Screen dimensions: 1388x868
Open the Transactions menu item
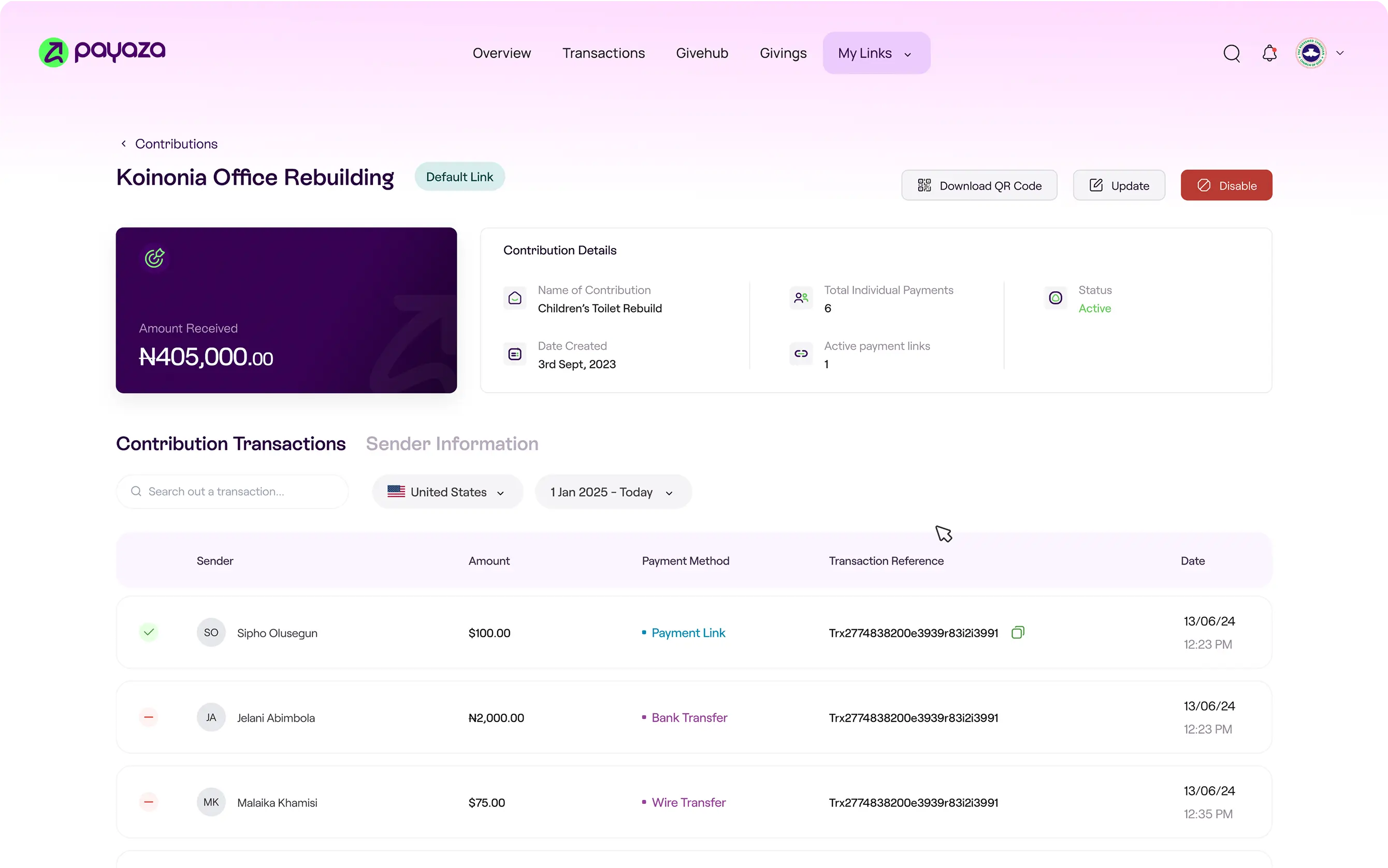[x=603, y=53]
